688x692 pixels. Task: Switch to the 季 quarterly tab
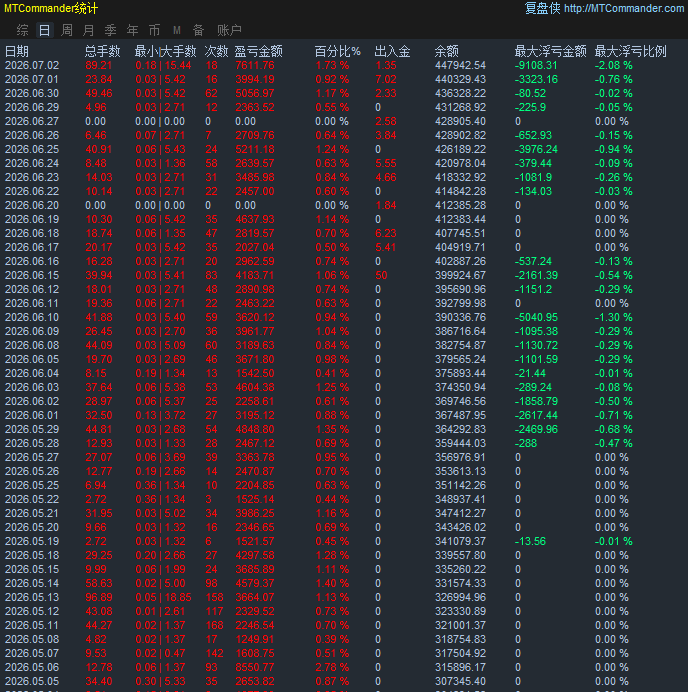(110, 30)
